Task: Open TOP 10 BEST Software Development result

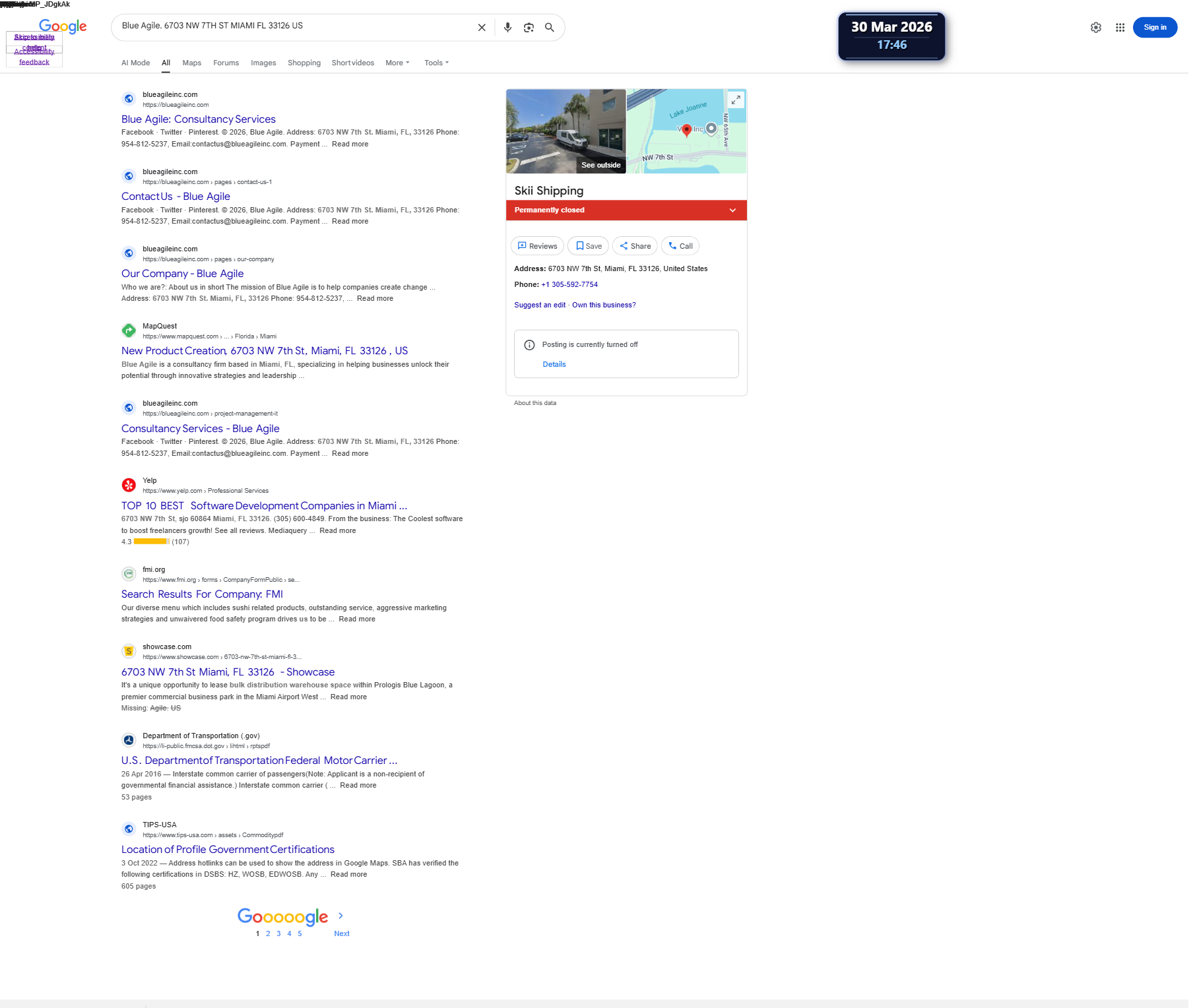Action: point(264,506)
